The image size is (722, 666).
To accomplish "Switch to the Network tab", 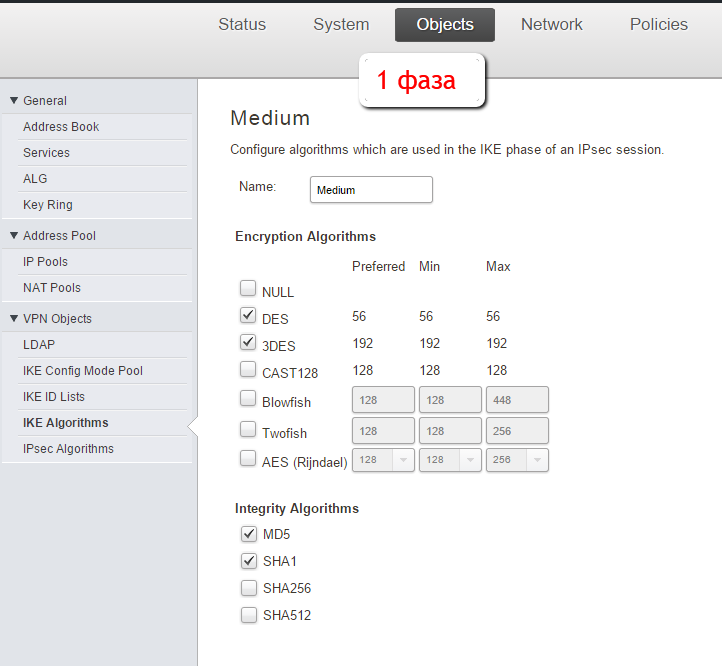I will tap(551, 25).
